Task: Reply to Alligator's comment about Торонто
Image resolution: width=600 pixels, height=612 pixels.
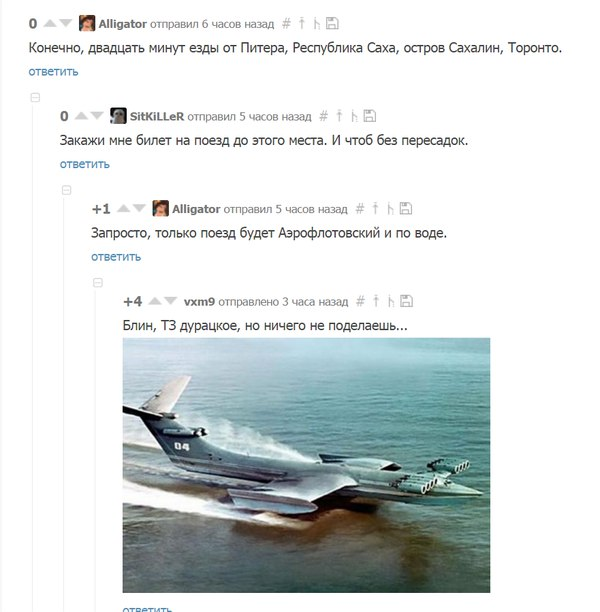Action: (x=53, y=72)
